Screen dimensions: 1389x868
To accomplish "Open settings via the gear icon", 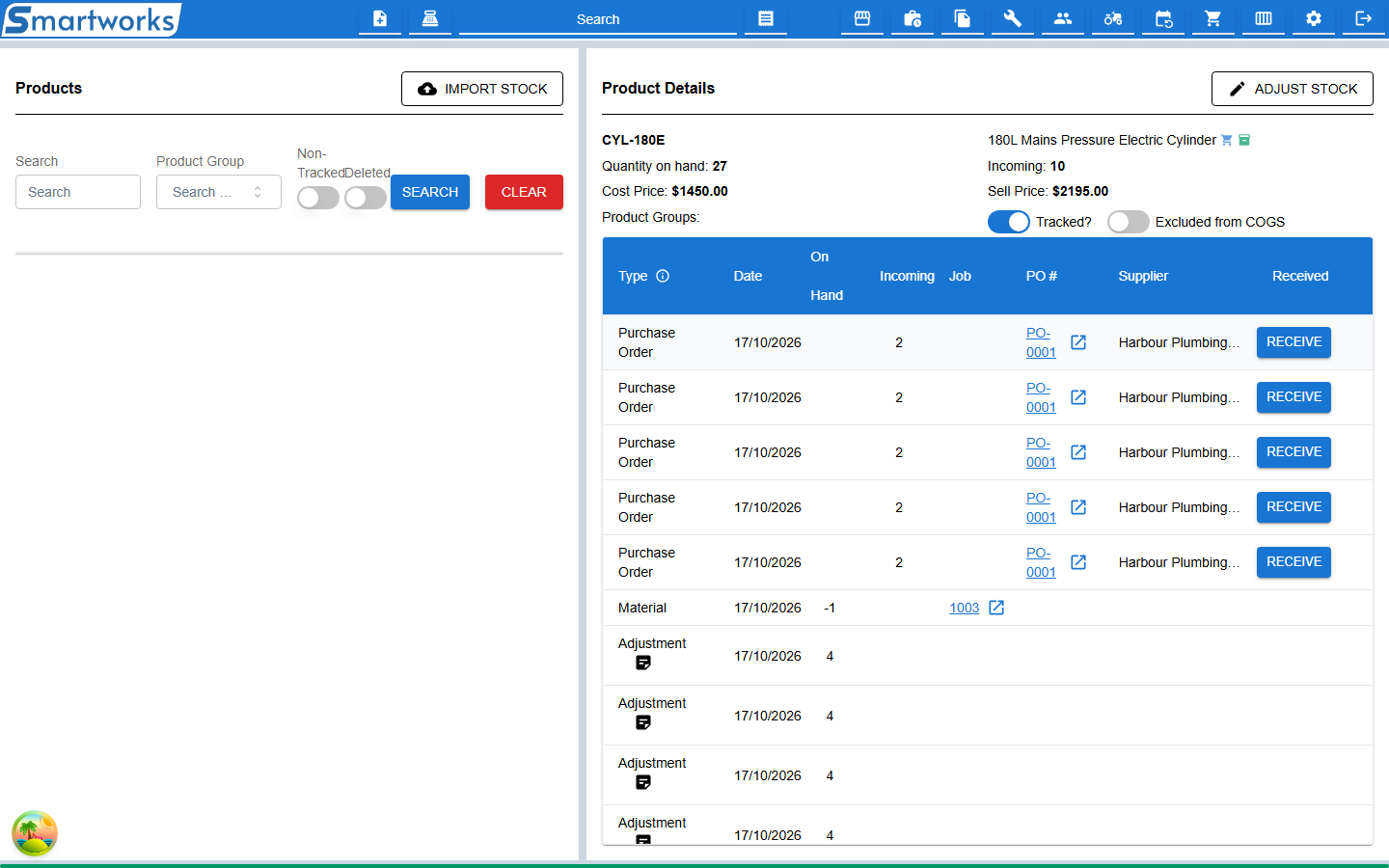I will 1314,18.
